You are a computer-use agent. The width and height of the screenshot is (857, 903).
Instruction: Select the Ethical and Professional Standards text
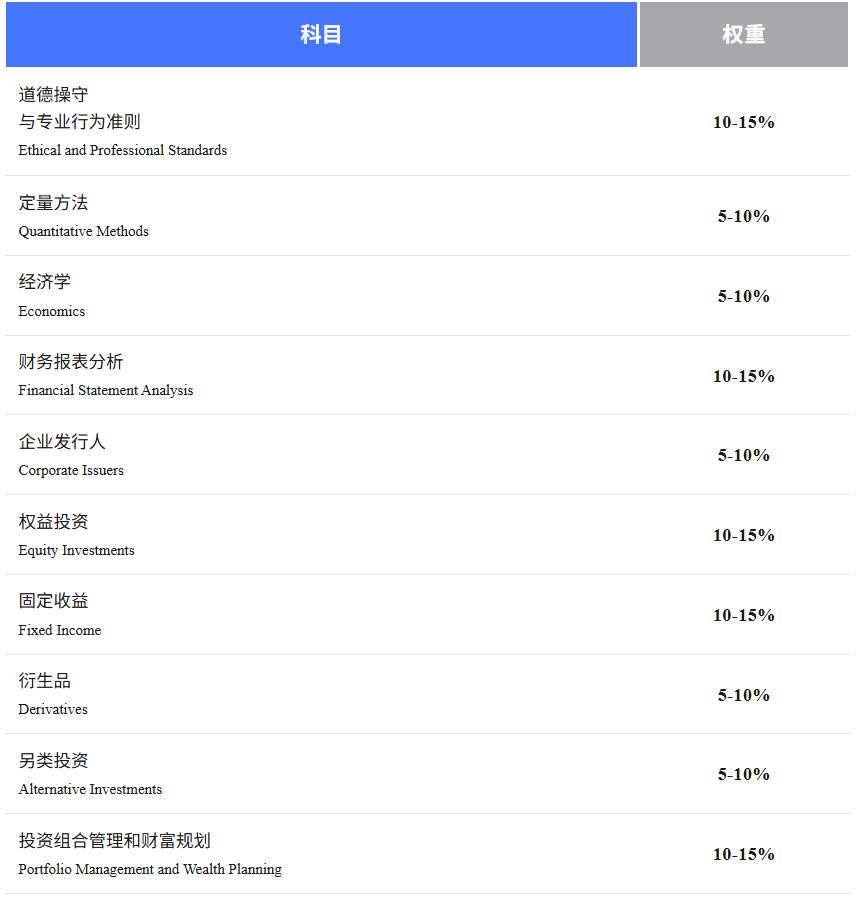(122, 151)
